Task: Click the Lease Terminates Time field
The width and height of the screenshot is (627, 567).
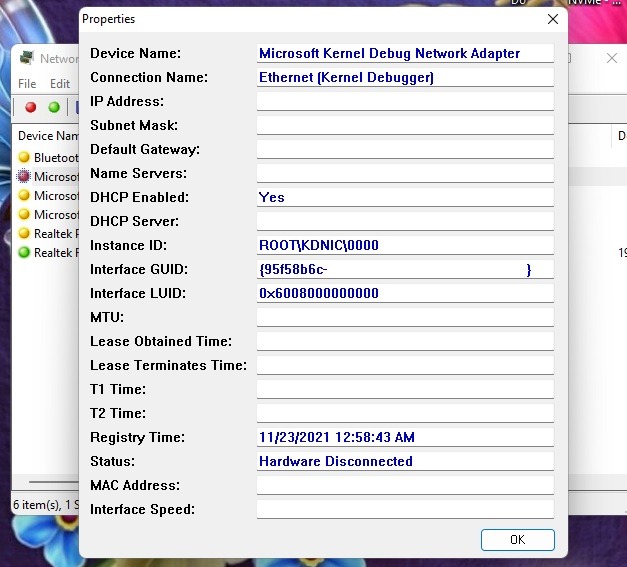Action: [x=405, y=365]
